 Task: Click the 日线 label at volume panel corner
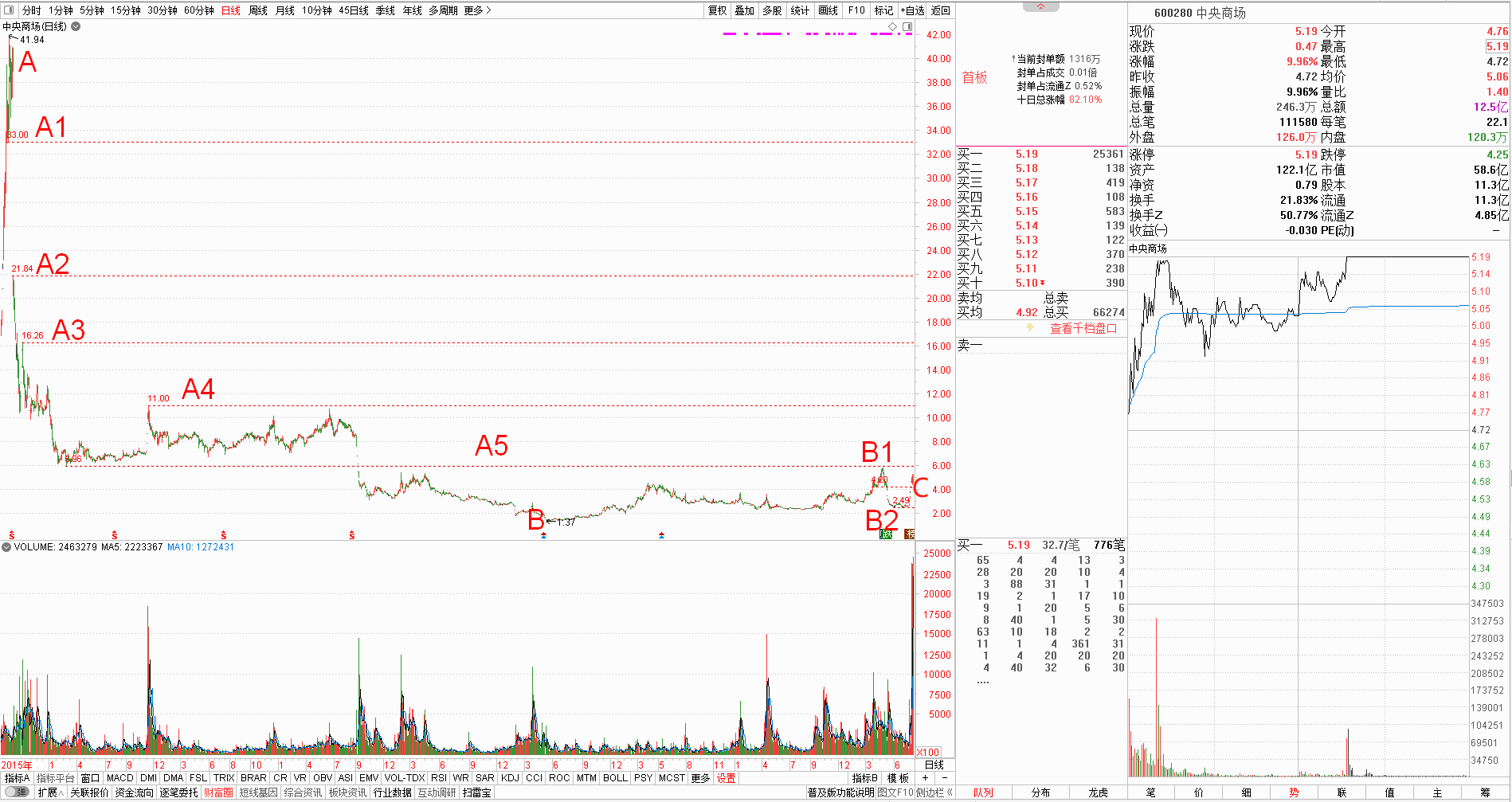934,765
